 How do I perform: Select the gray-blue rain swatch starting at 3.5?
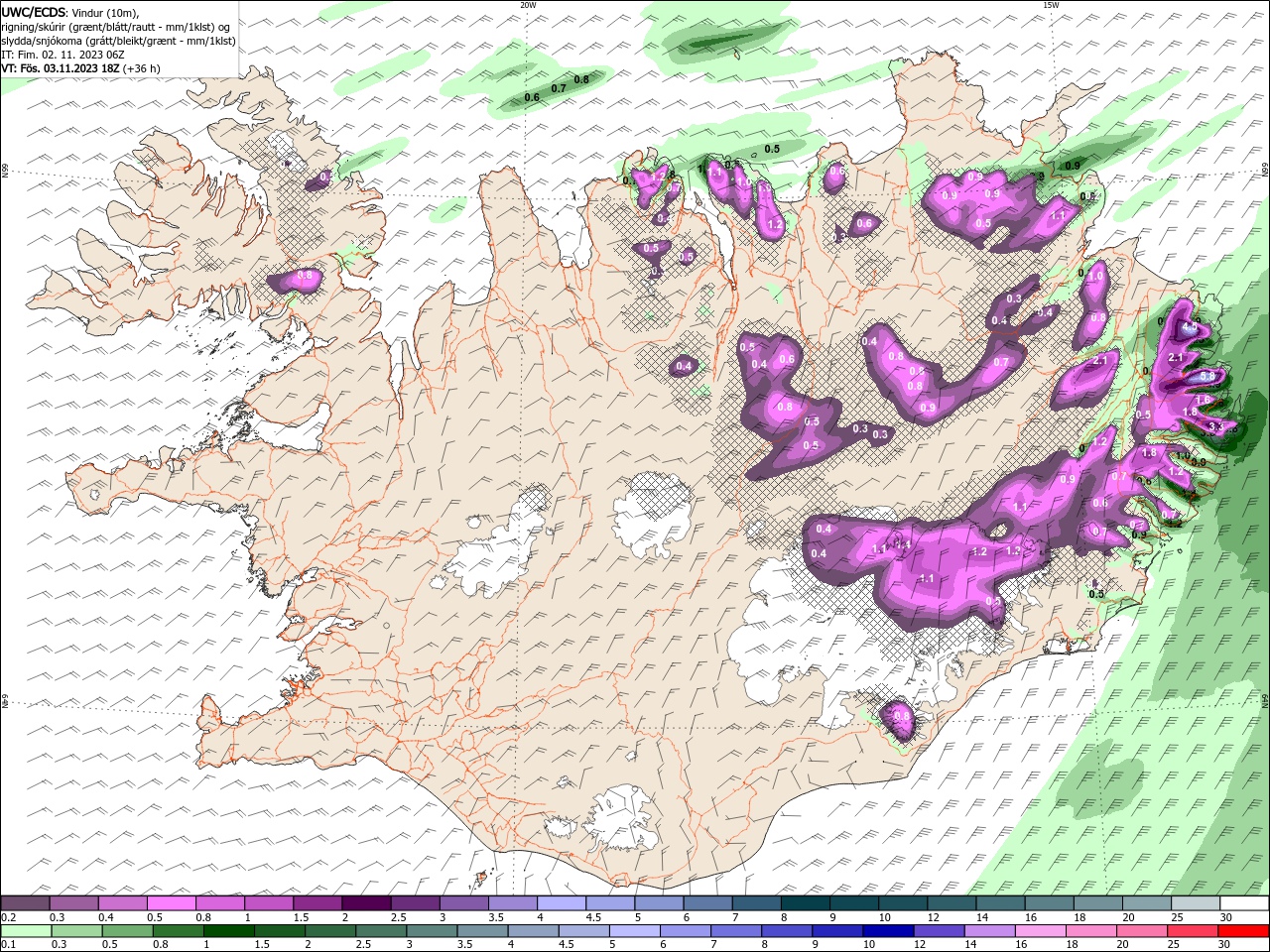pos(482,931)
